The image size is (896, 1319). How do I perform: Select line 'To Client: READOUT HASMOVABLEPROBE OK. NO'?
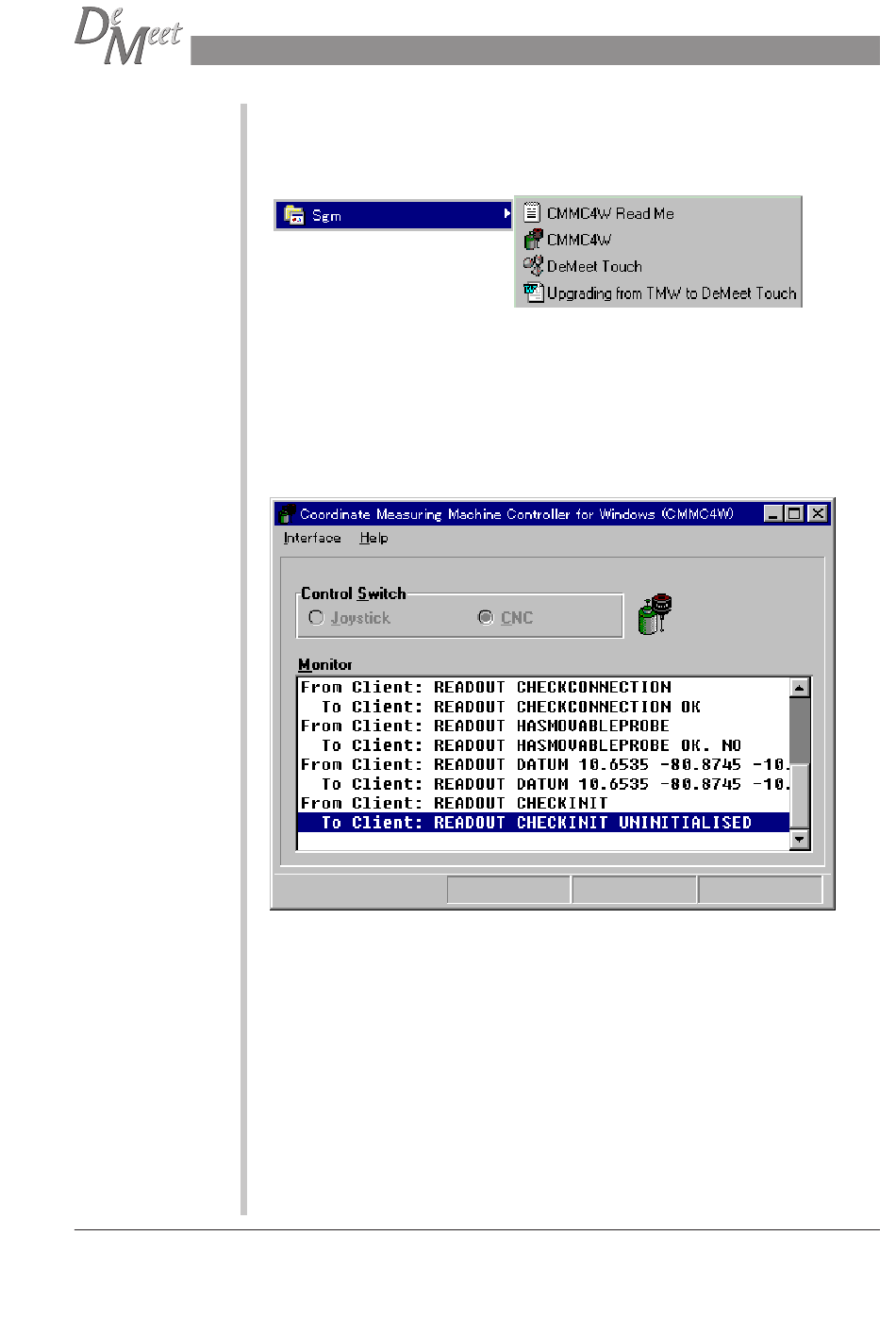pos(543,745)
